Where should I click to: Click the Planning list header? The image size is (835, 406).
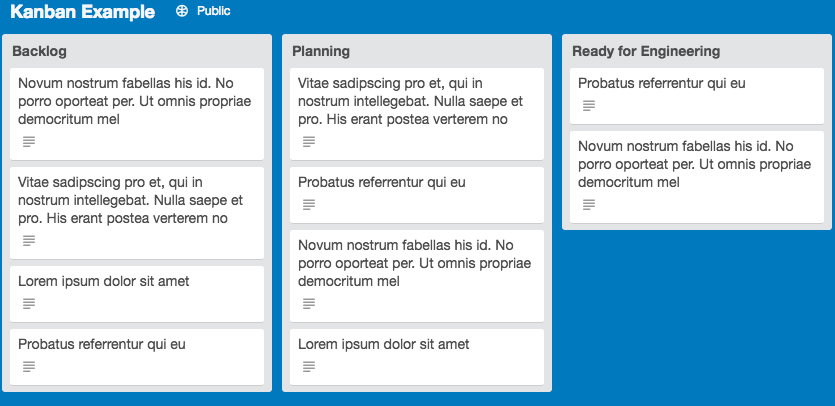321,51
